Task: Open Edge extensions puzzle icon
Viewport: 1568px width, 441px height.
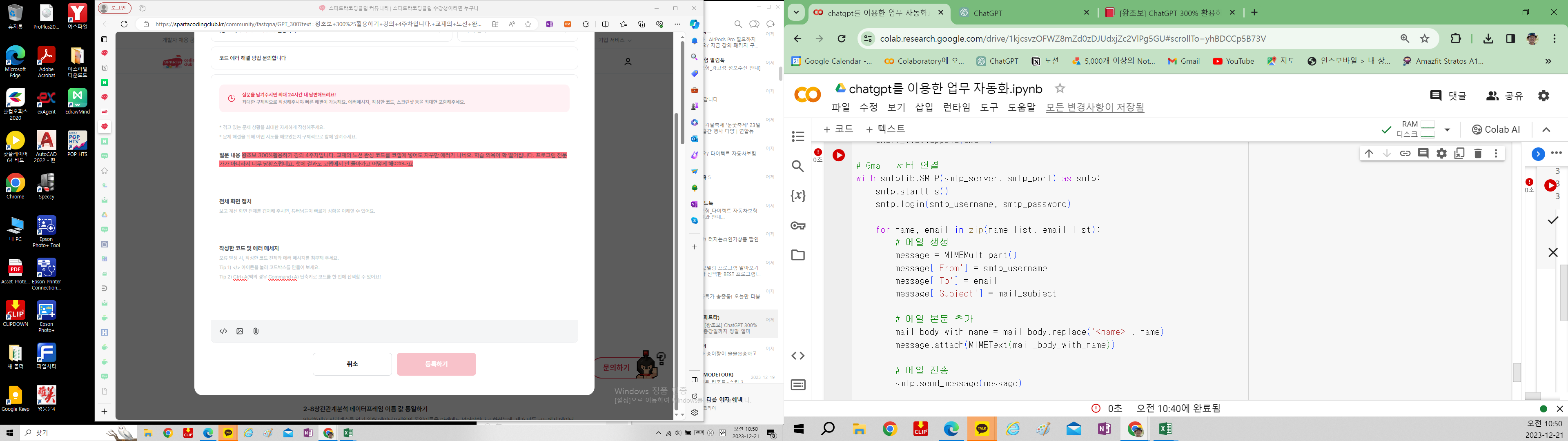Action: [586, 24]
